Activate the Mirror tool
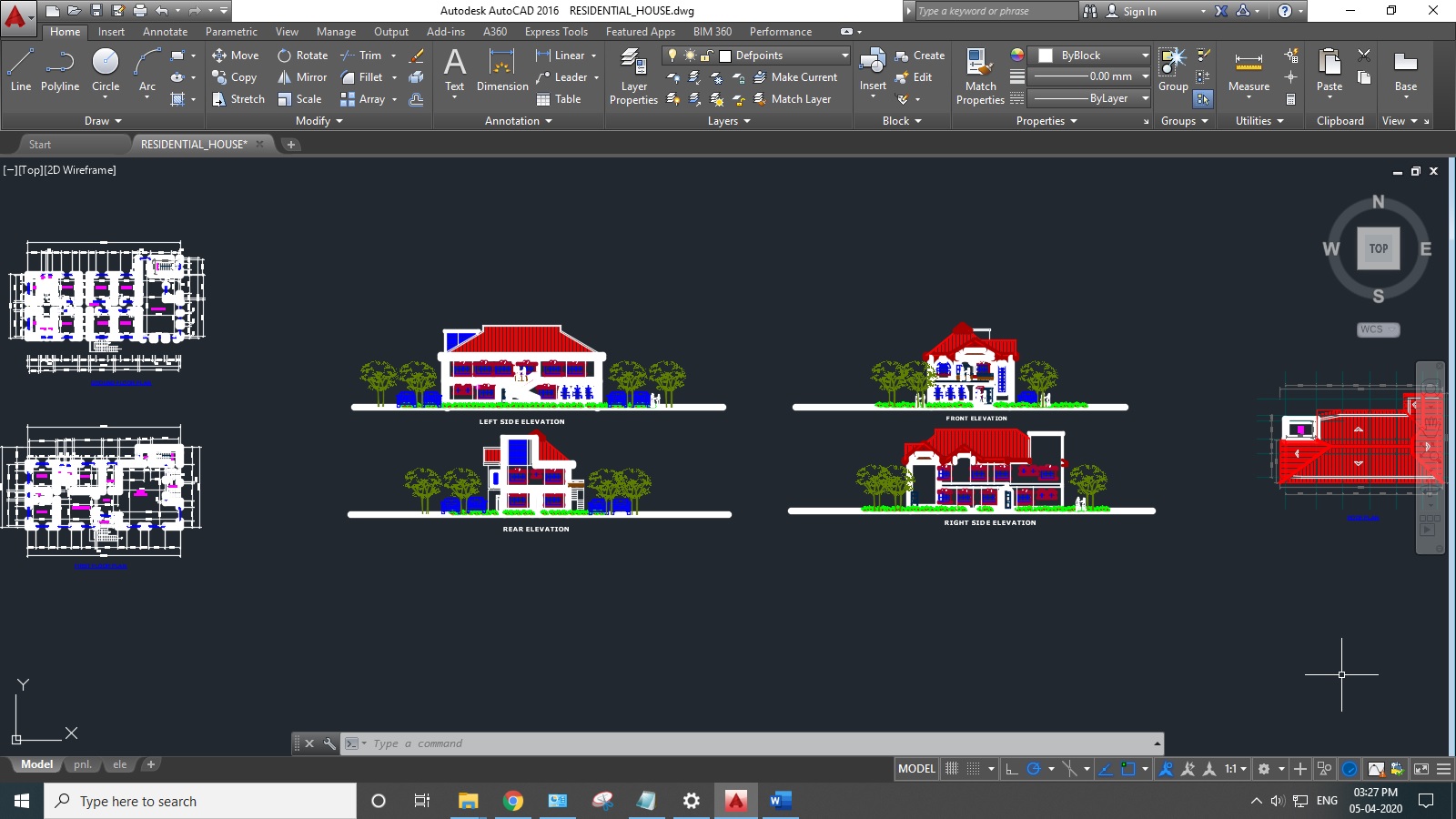The image size is (1456, 819). tap(300, 77)
